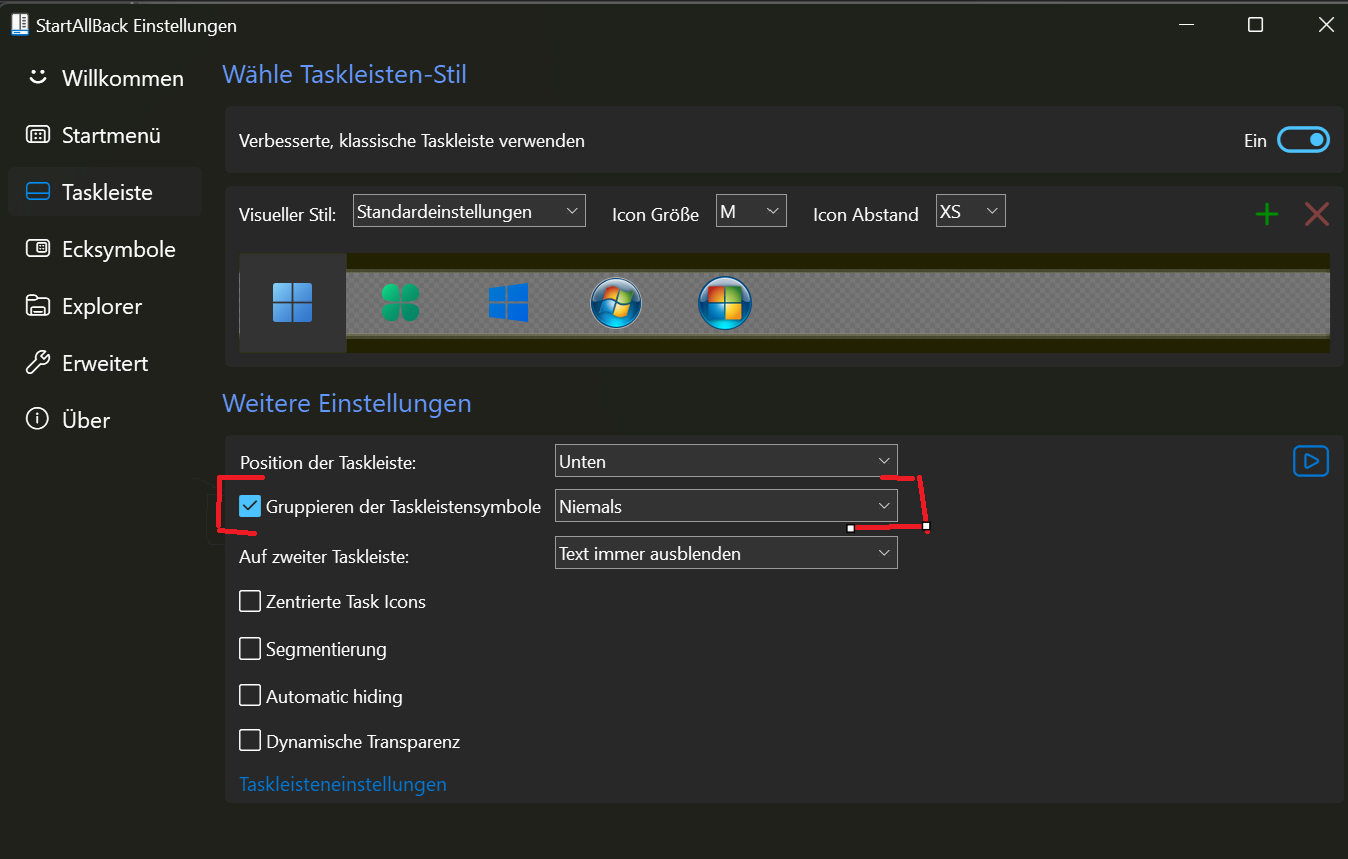
Task: Select the Windows 7 orb start button
Action: tap(616, 302)
